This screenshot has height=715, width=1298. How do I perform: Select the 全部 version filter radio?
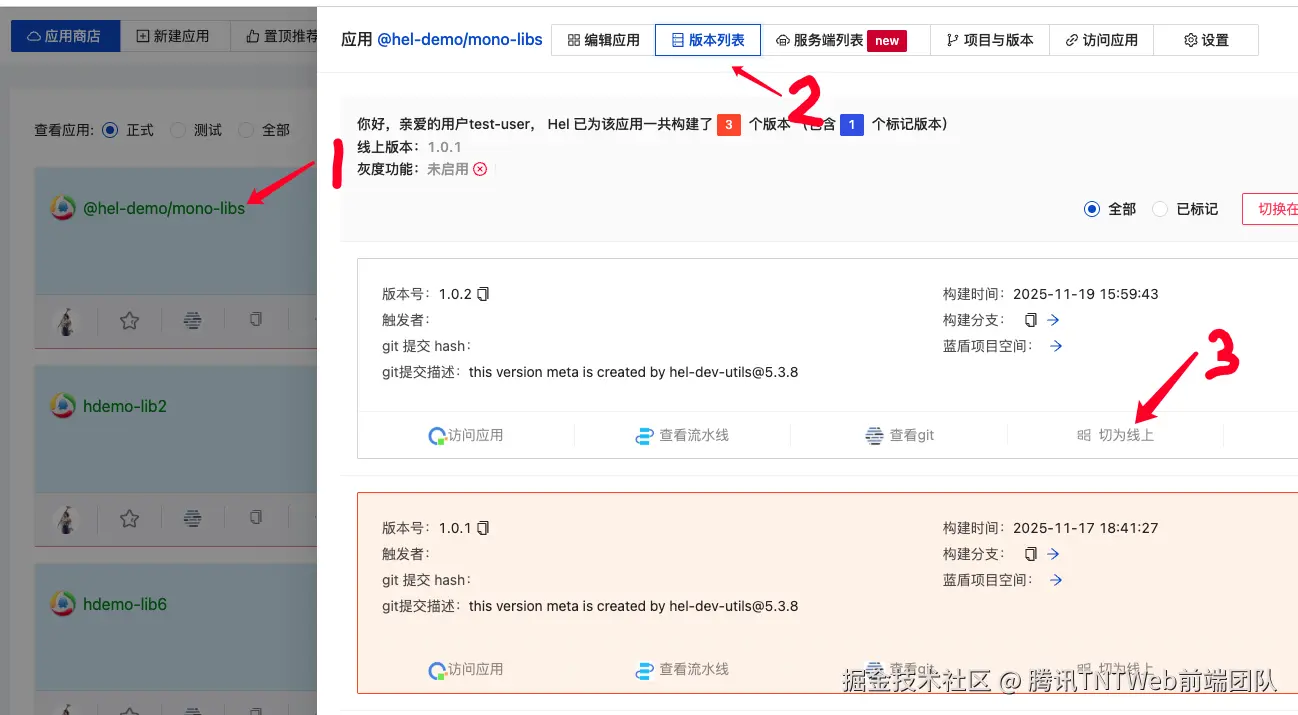click(x=1092, y=209)
